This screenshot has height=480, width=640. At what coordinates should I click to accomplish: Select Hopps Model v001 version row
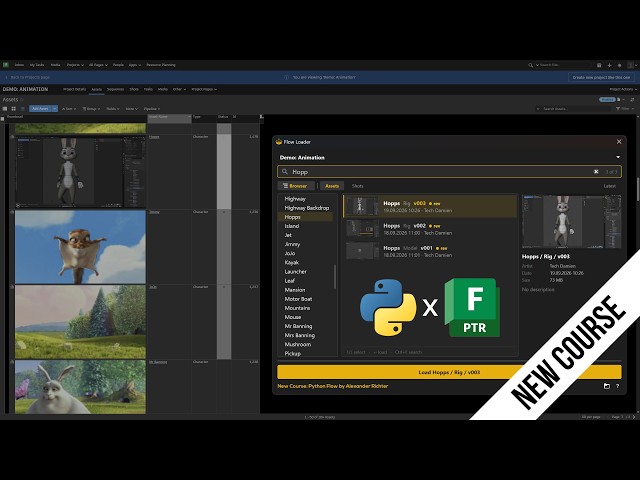pyautogui.click(x=430, y=251)
